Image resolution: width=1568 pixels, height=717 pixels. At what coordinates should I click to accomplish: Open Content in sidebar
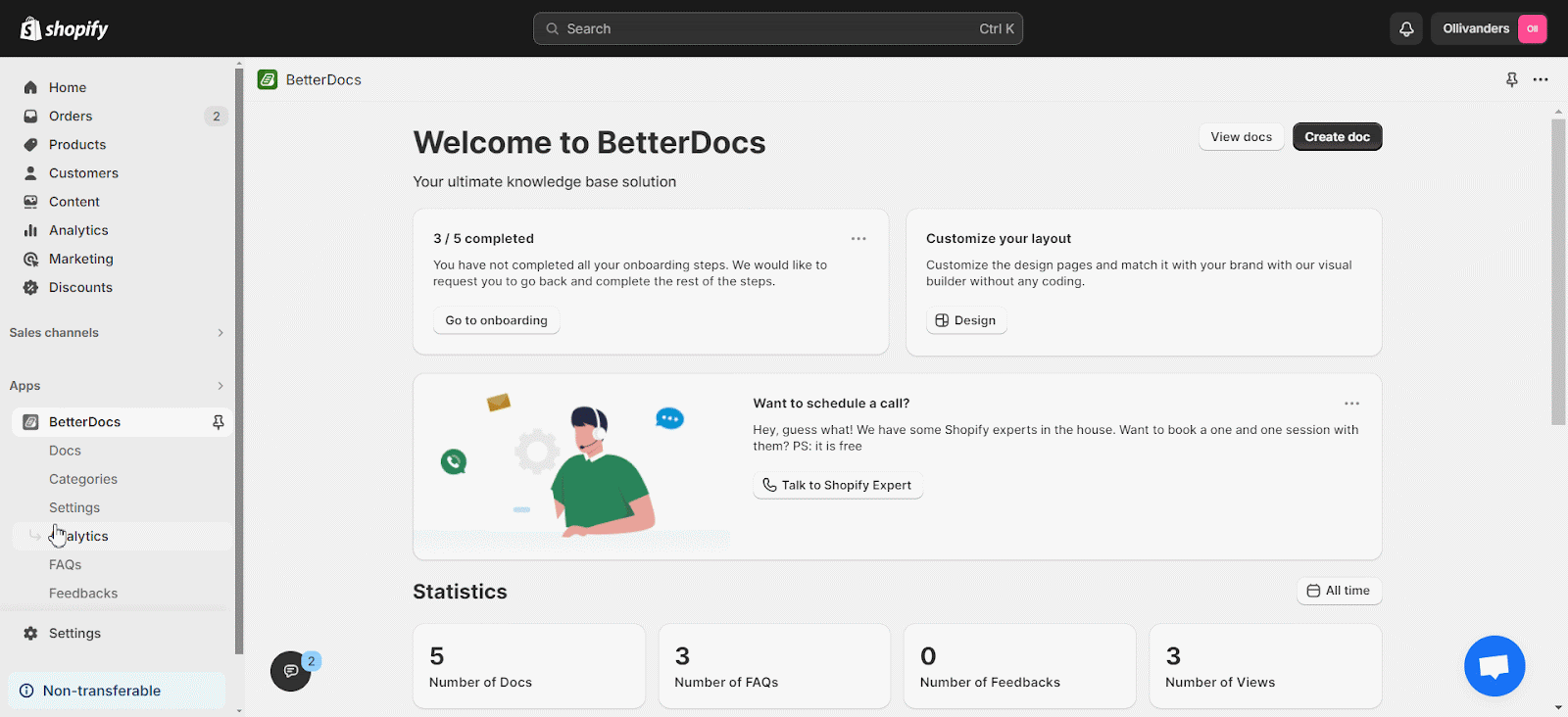coord(74,202)
